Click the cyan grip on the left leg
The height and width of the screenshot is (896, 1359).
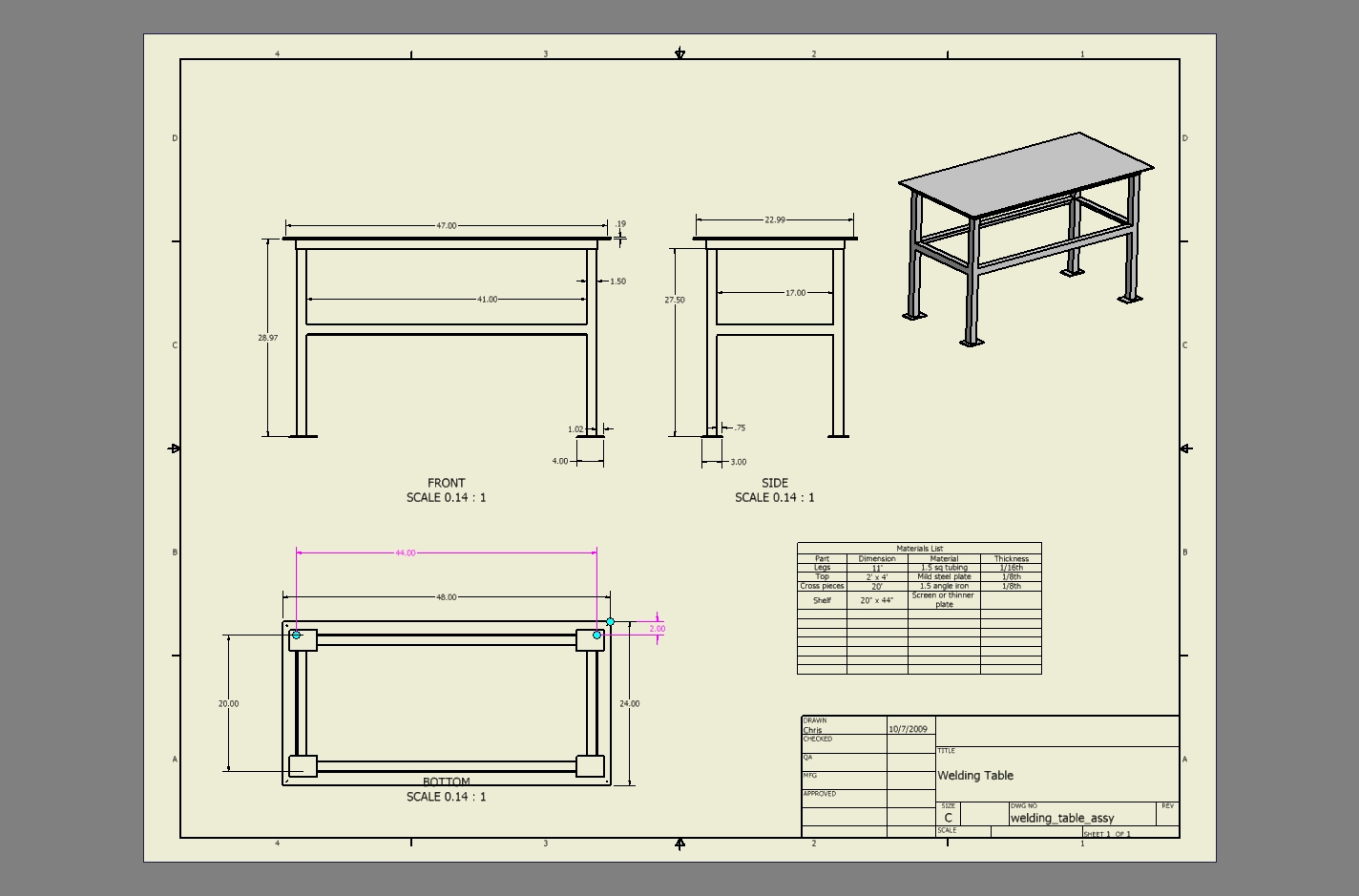point(297,635)
